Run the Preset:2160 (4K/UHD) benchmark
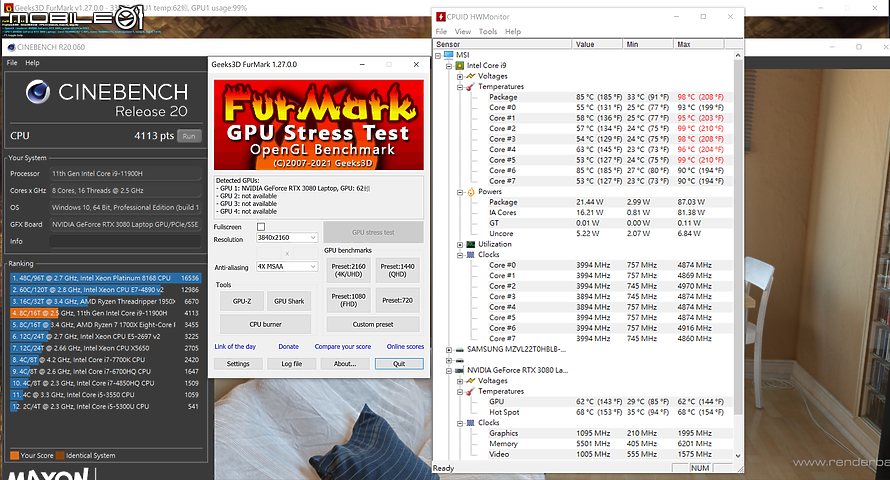890x480 pixels. pyautogui.click(x=349, y=270)
